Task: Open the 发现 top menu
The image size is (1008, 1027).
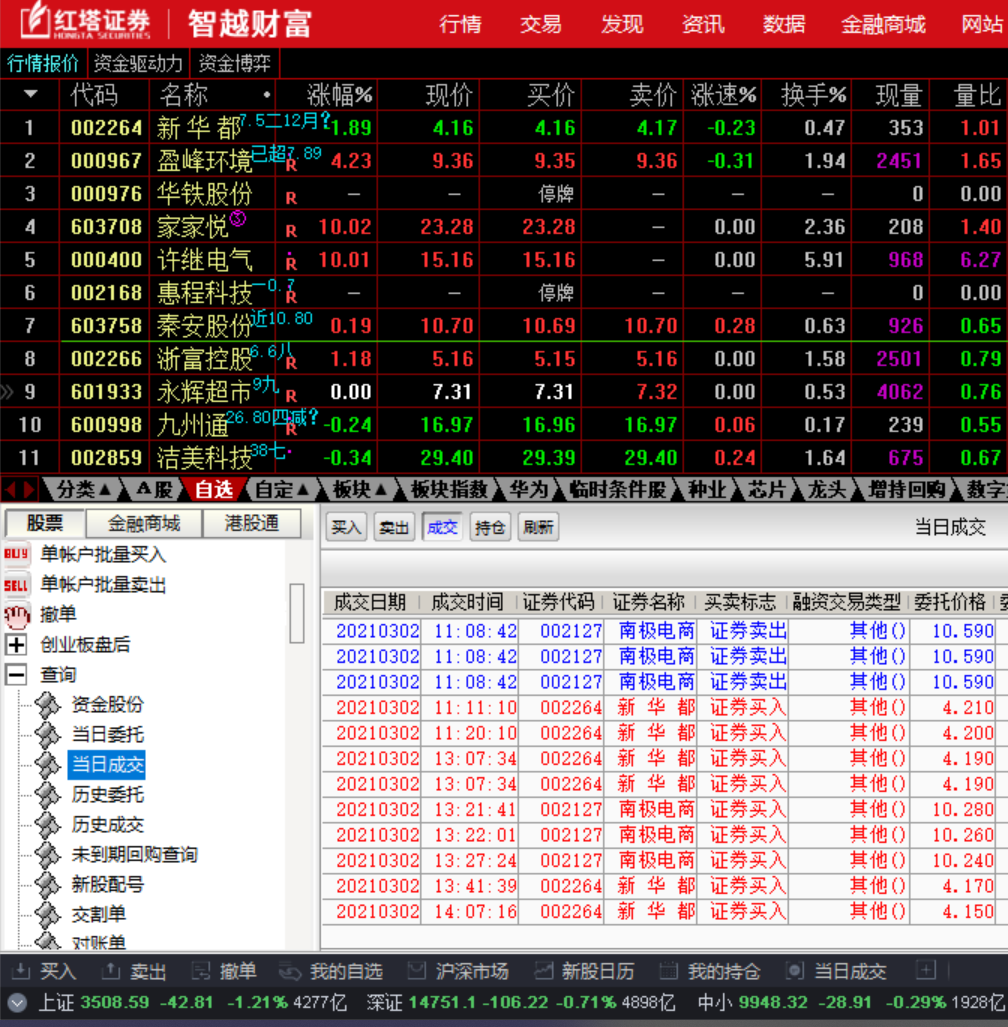Action: click(x=622, y=24)
